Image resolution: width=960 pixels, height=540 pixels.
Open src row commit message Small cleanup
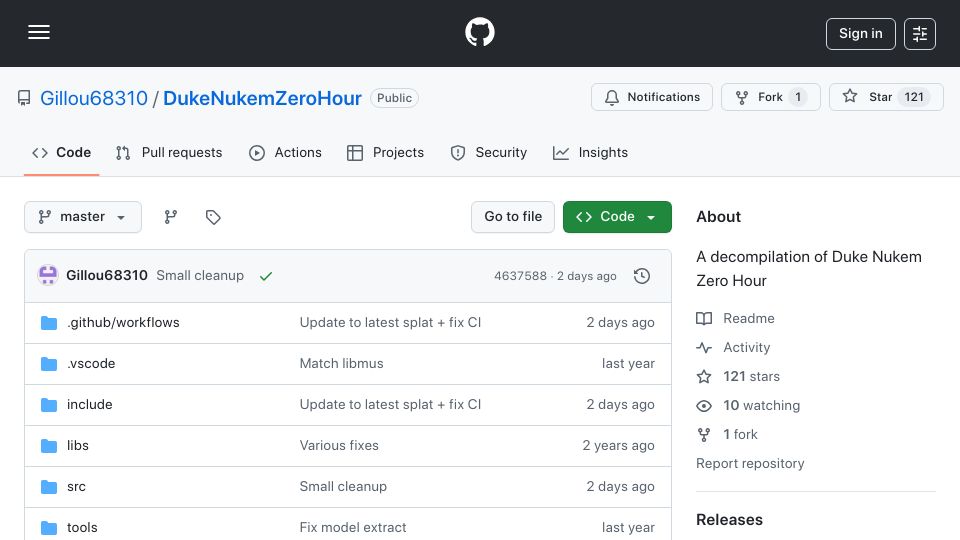click(343, 487)
